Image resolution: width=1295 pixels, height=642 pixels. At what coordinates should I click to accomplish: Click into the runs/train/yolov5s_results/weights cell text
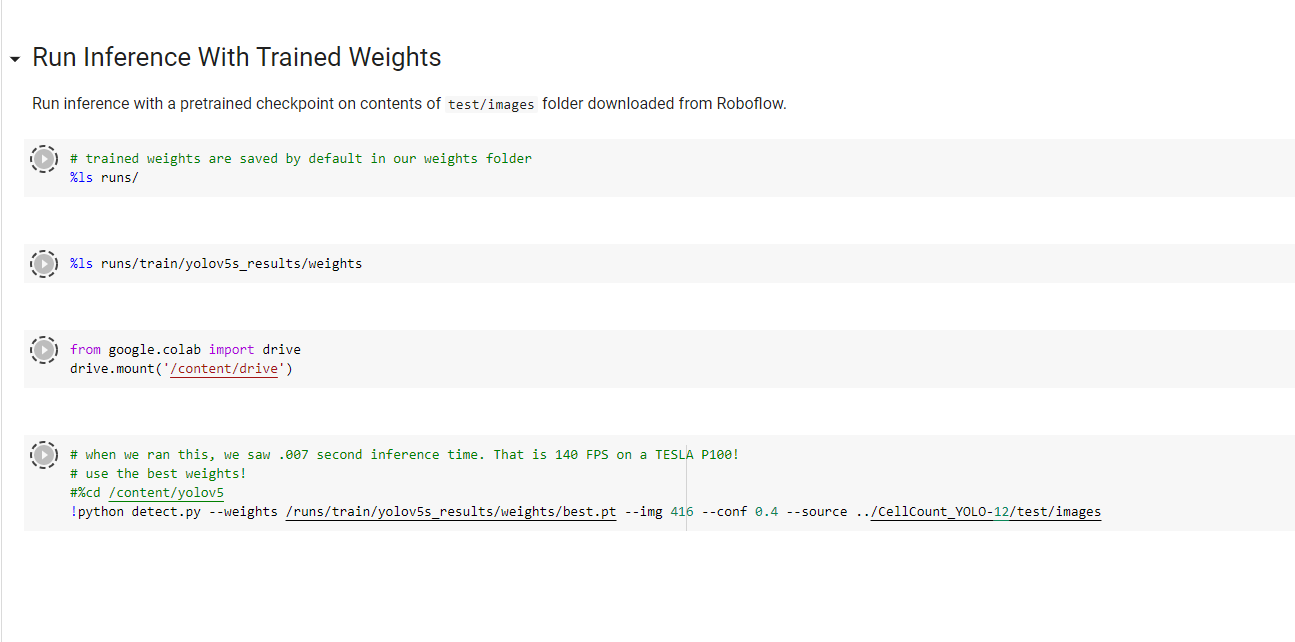(216, 264)
